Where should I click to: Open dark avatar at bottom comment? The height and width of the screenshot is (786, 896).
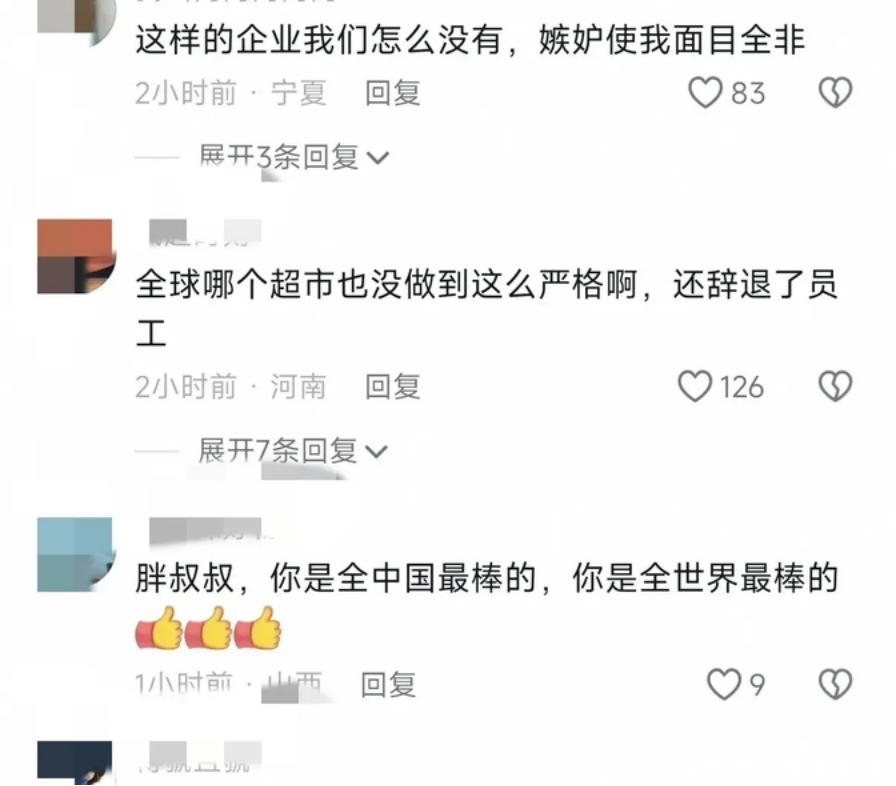pyautogui.click(x=75, y=761)
